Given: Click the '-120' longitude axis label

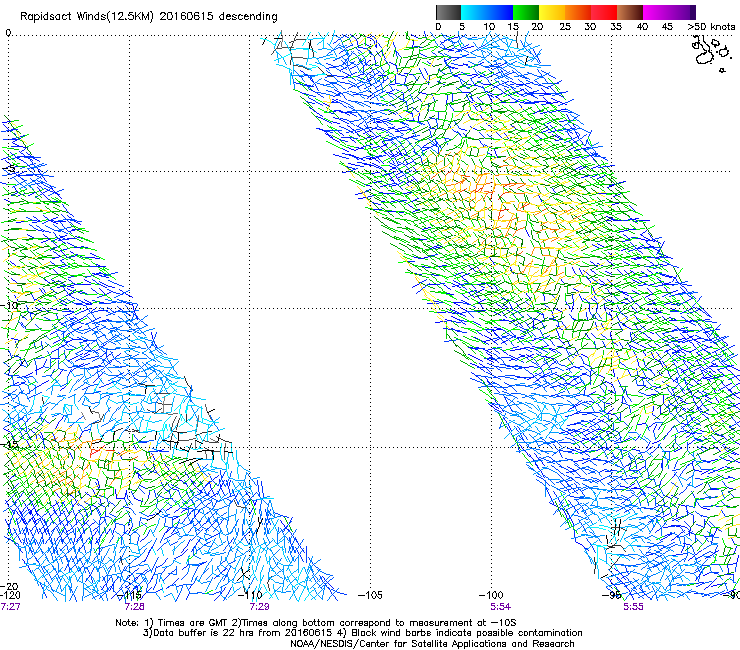Looking at the screenshot, I should [x=10, y=595].
